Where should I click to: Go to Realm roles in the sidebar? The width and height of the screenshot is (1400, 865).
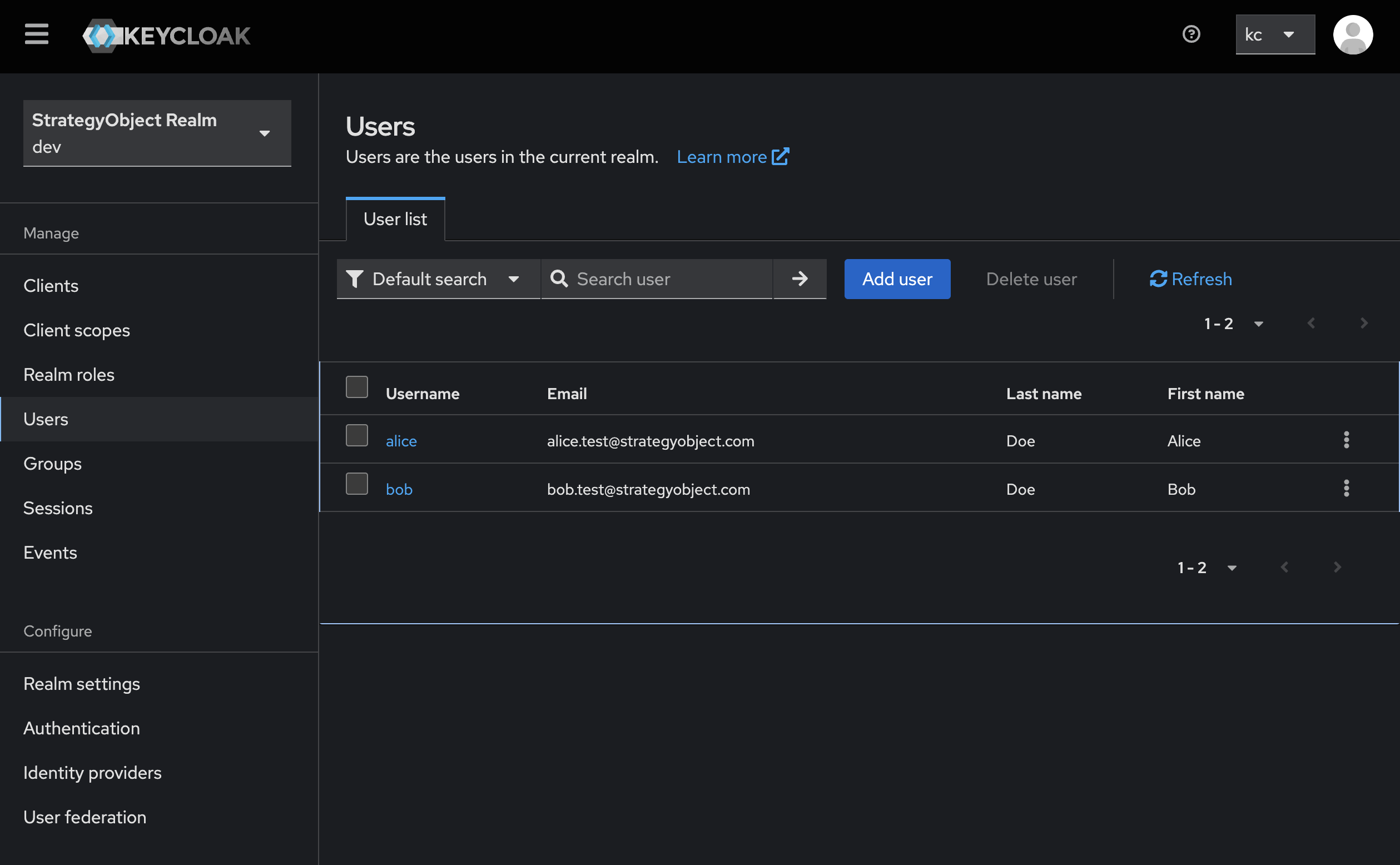[x=68, y=375]
